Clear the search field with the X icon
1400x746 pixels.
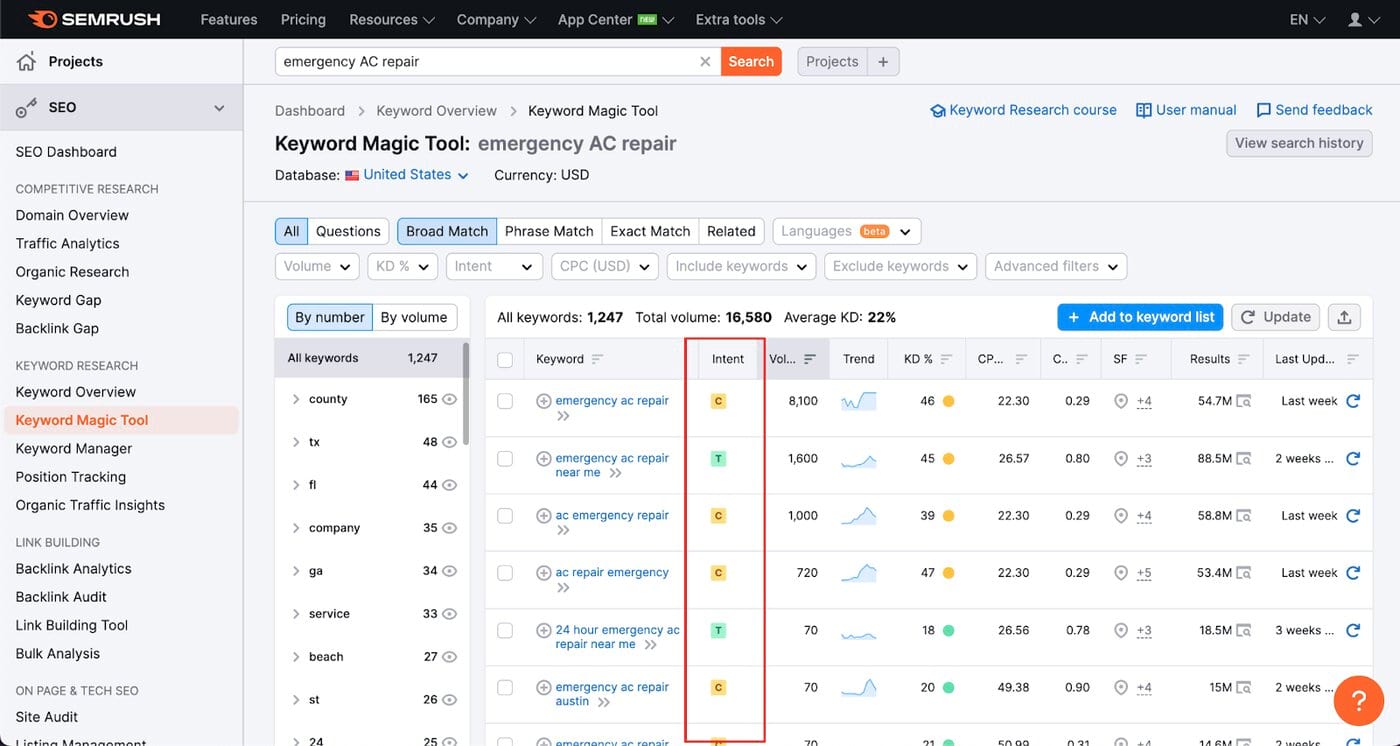[x=705, y=62]
